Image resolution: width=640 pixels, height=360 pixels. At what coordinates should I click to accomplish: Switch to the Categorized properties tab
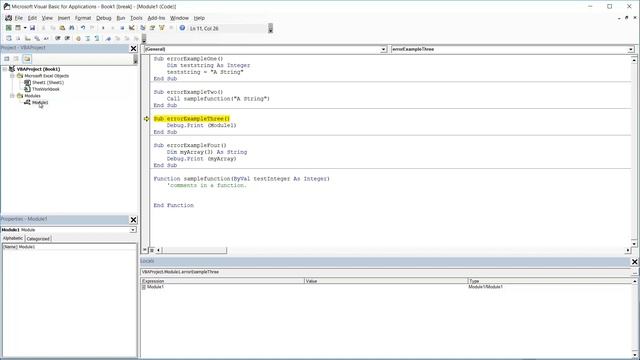point(38,238)
